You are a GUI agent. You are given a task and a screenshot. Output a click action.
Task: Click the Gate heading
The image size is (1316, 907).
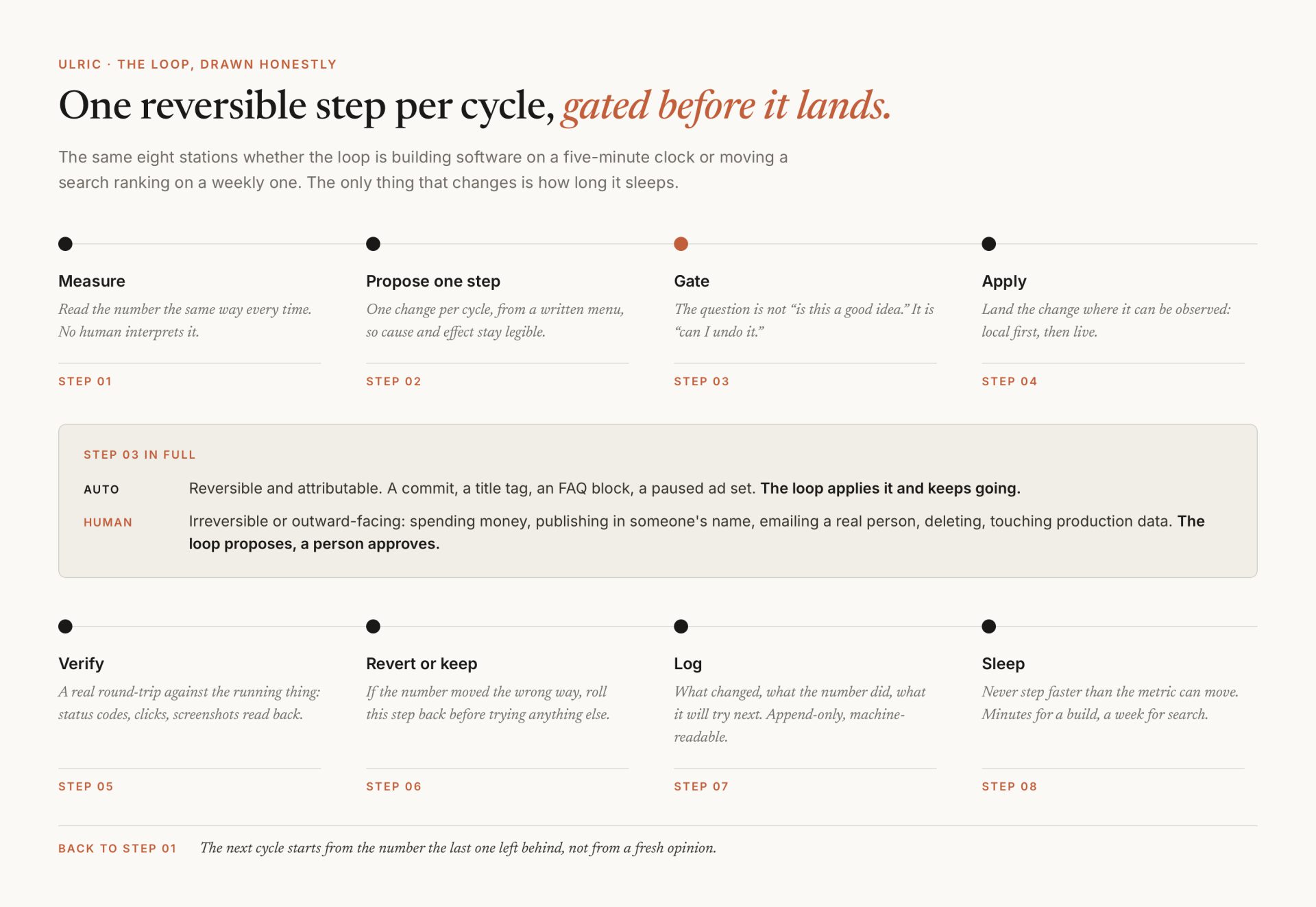[692, 281]
